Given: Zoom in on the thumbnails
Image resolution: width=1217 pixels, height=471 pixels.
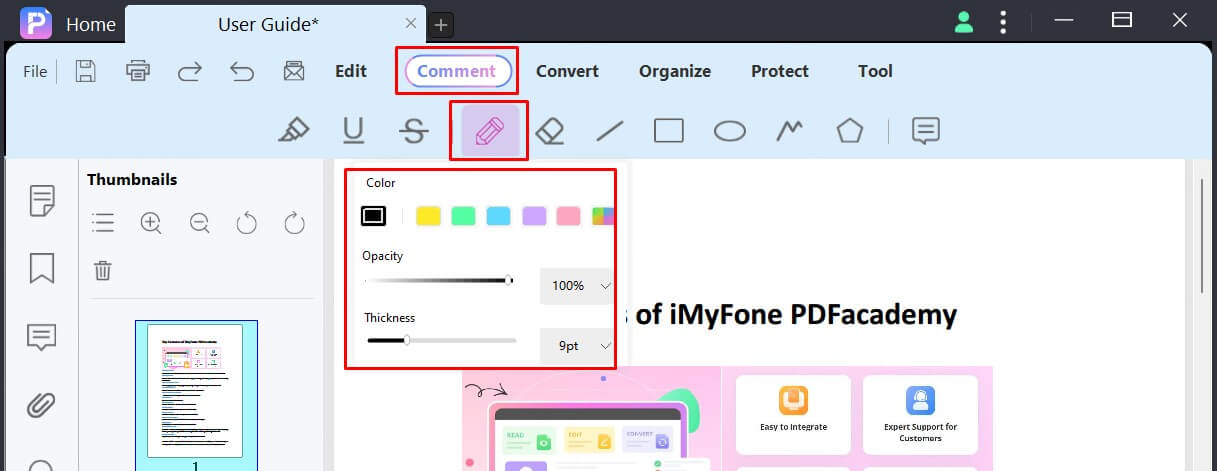Looking at the screenshot, I should coord(151,222).
